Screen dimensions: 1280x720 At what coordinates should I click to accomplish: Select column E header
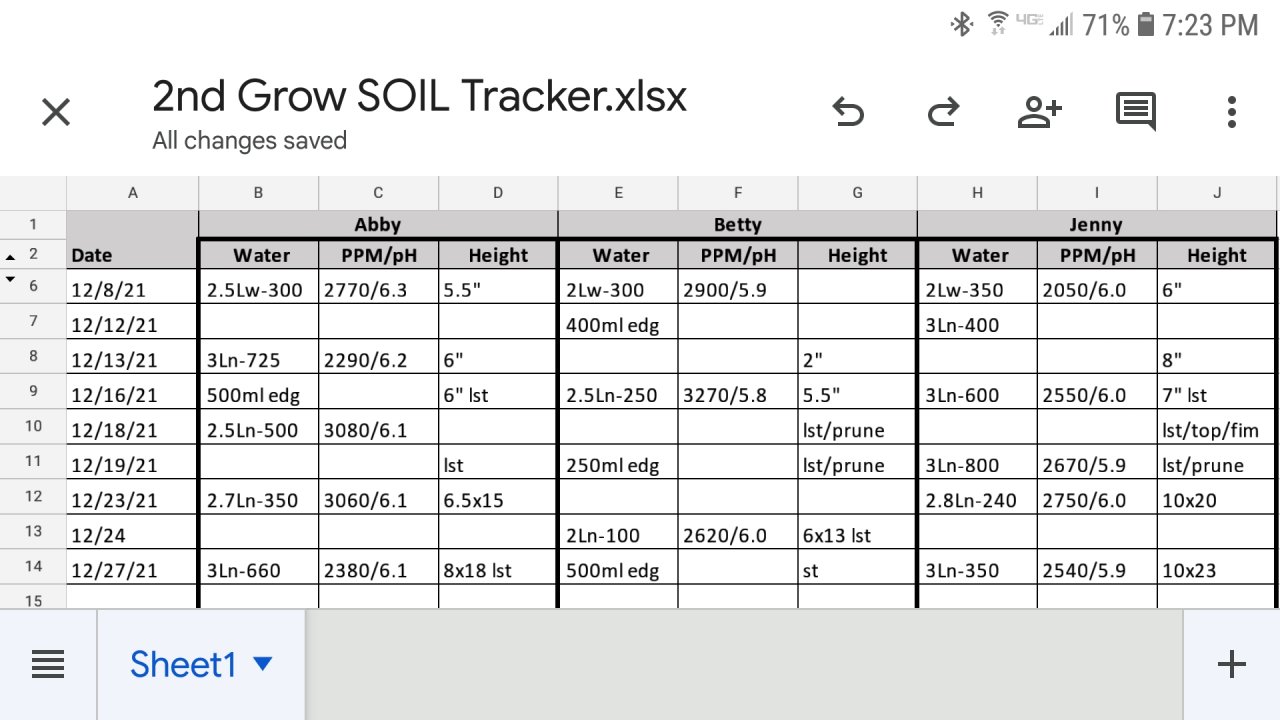click(x=618, y=193)
